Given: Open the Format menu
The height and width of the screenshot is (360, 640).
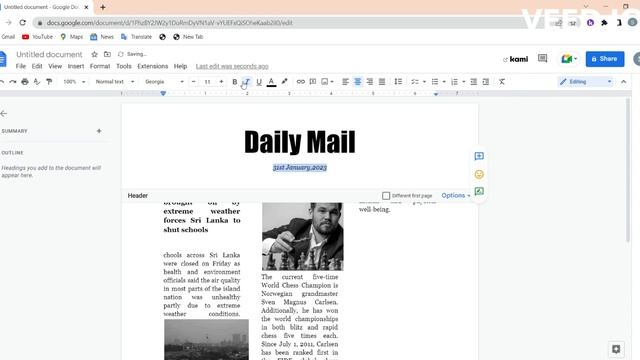Looking at the screenshot, I should click(x=100, y=66).
